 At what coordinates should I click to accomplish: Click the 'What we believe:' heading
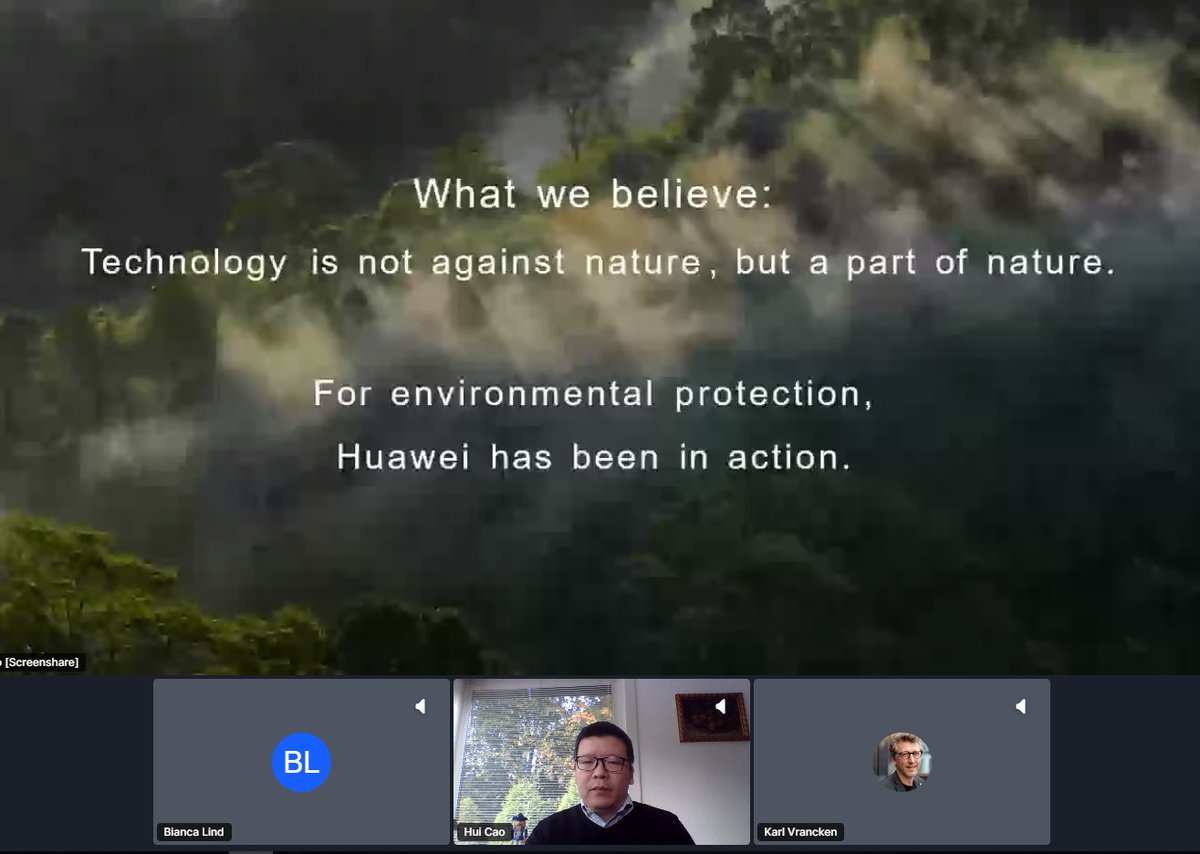tap(594, 194)
